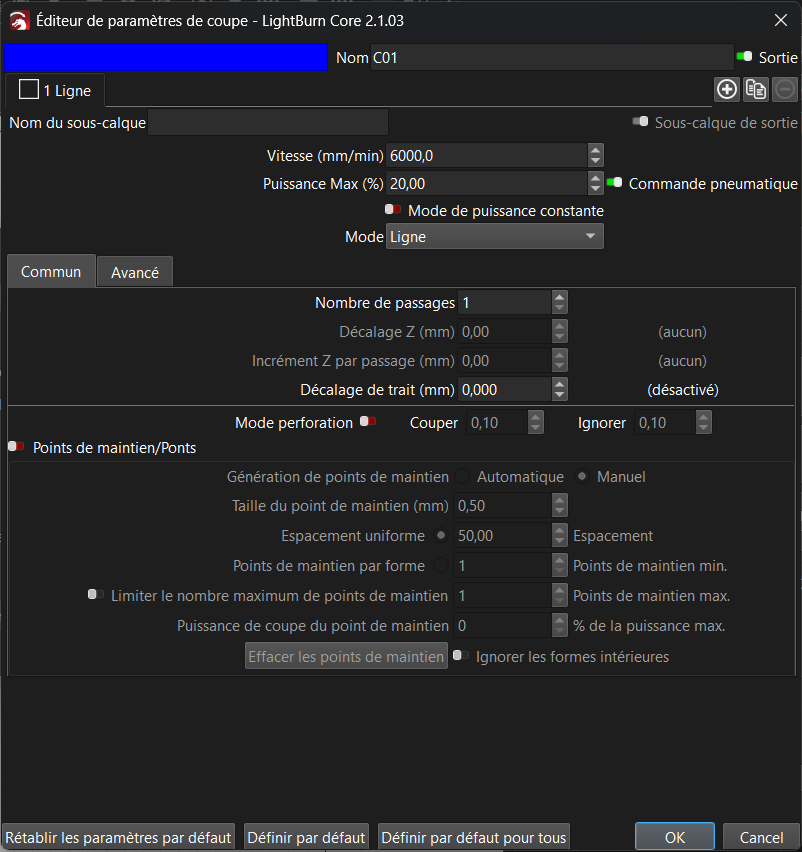Confirm settings with OK button

675,837
